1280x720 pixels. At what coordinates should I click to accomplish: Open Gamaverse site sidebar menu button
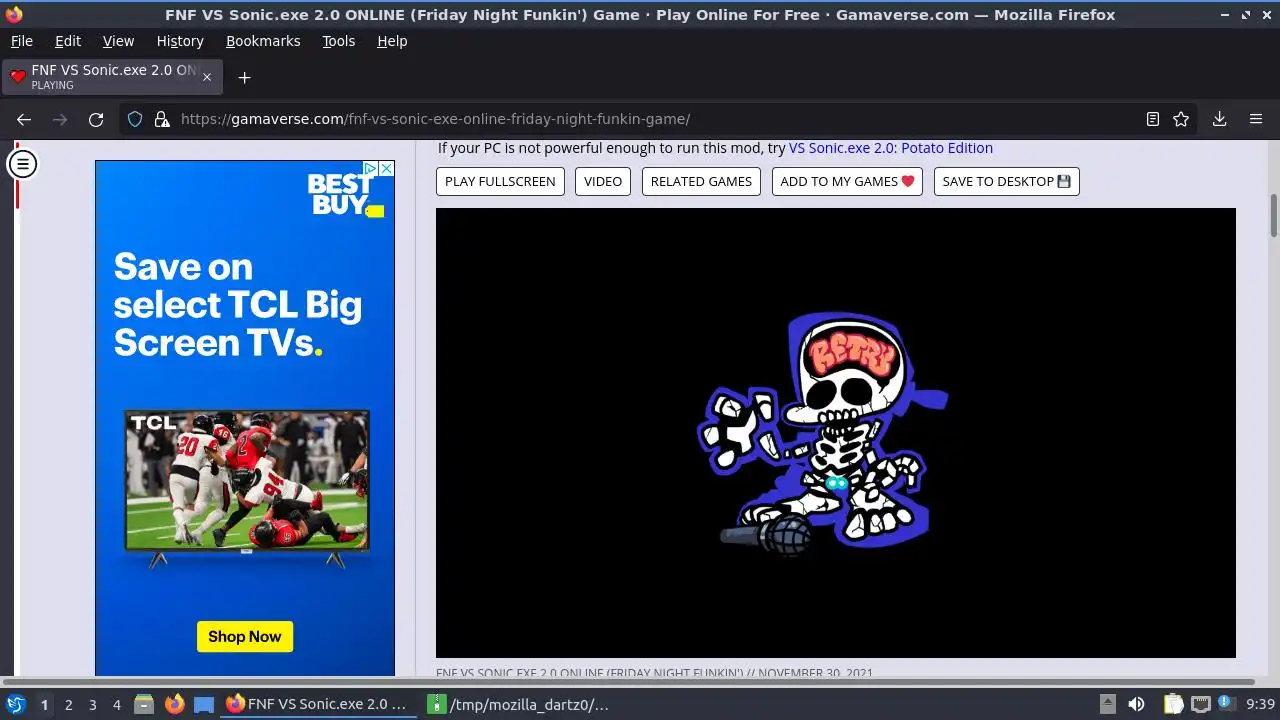click(x=22, y=164)
